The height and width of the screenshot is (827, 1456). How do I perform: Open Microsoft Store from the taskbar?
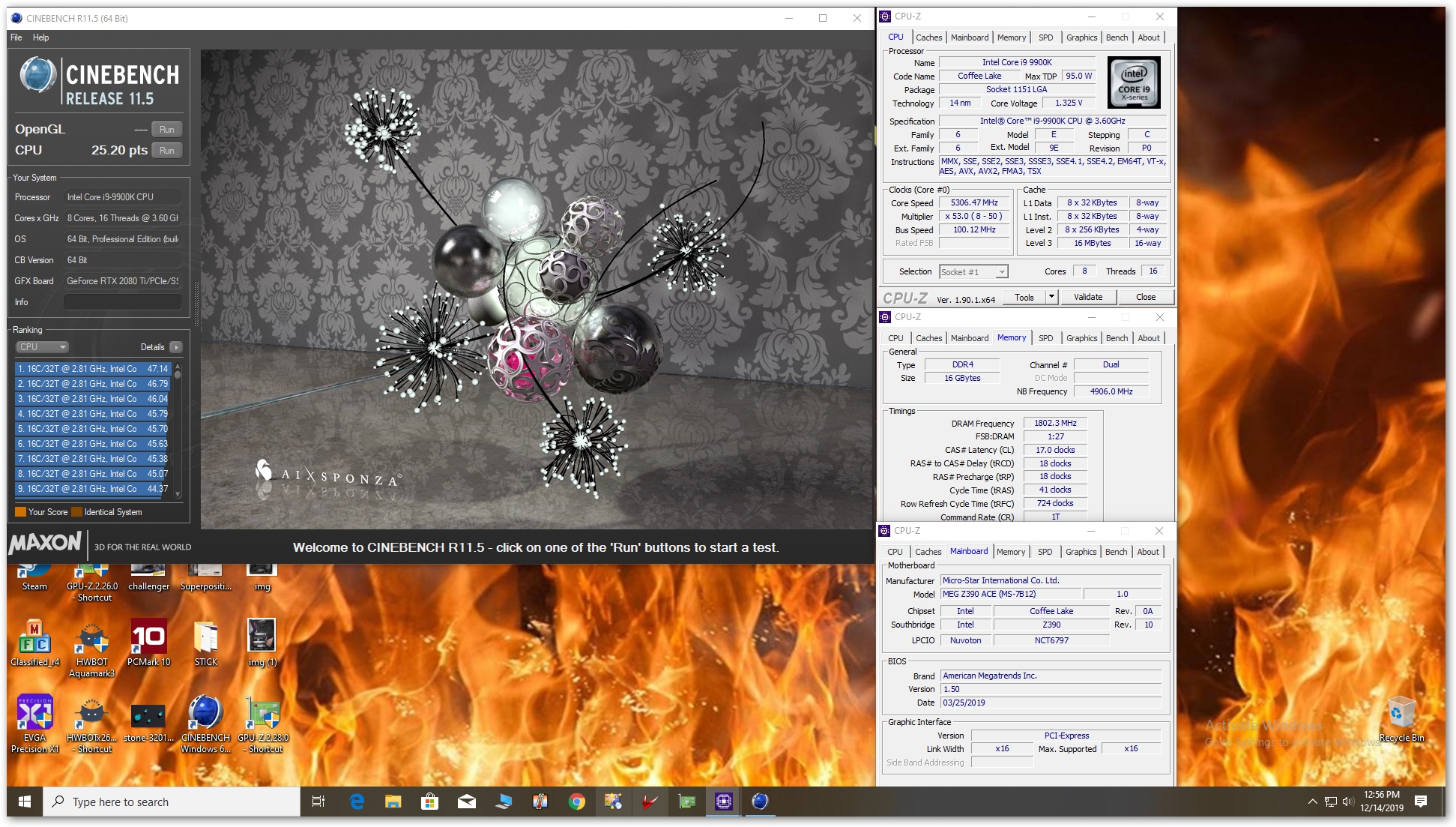(x=430, y=802)
